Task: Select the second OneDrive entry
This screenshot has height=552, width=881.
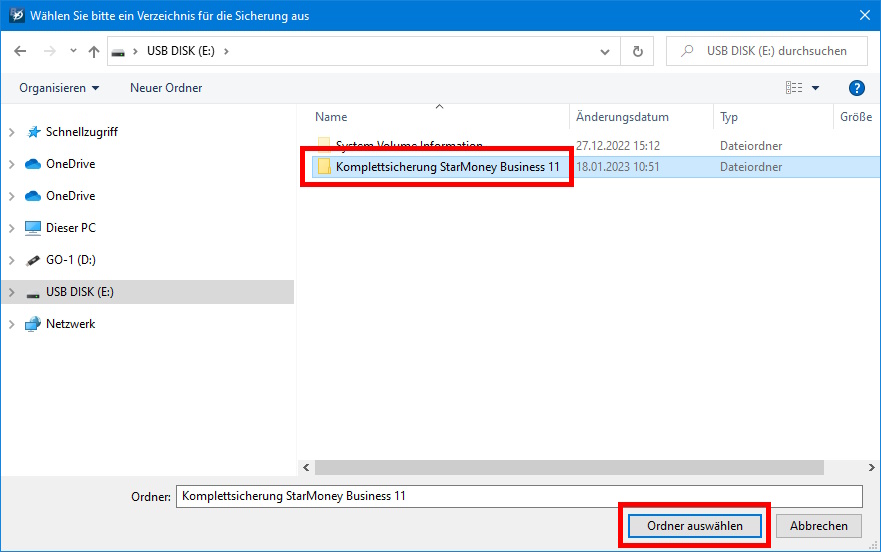Action: 71,196
